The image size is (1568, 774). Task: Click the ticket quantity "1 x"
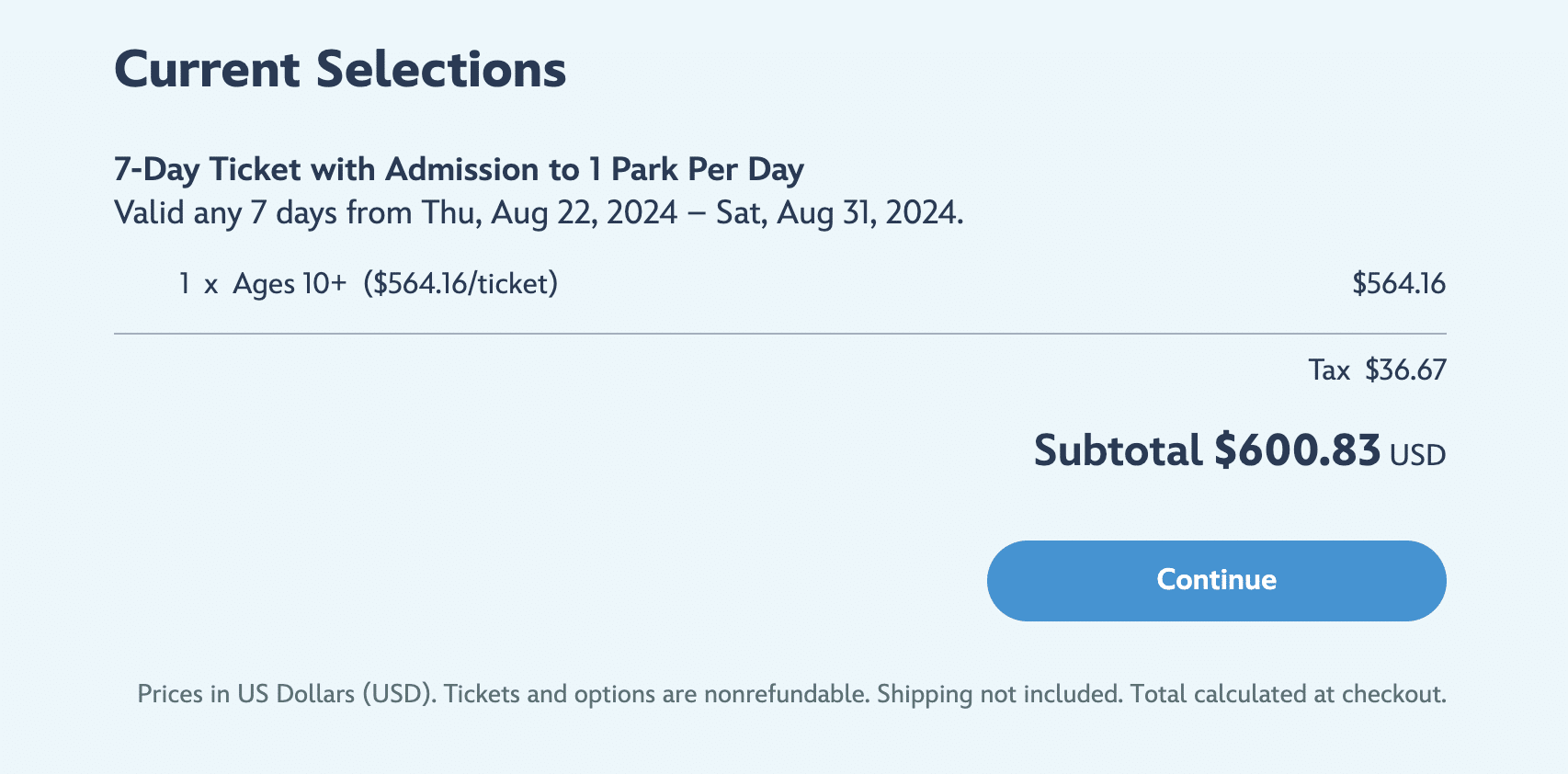pos(198,284)
